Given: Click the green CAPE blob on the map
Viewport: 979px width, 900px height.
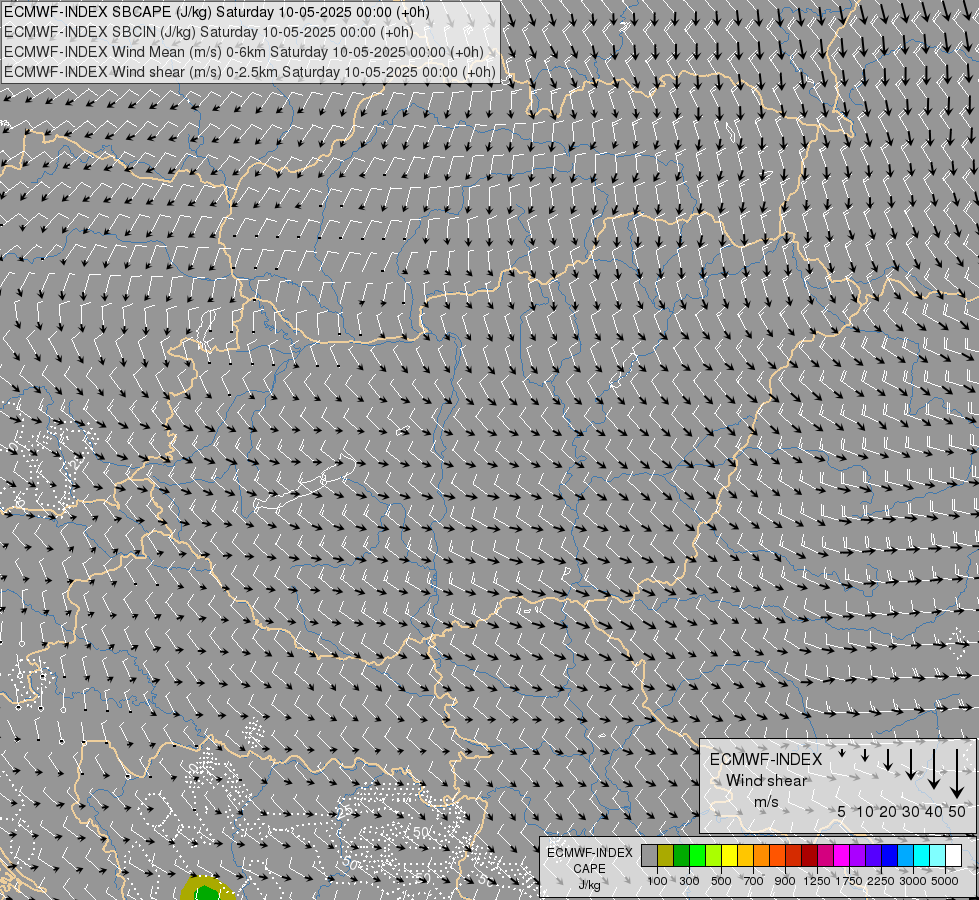Looking at the screenshot, I should pyautogui.click(x=207, y=892).
